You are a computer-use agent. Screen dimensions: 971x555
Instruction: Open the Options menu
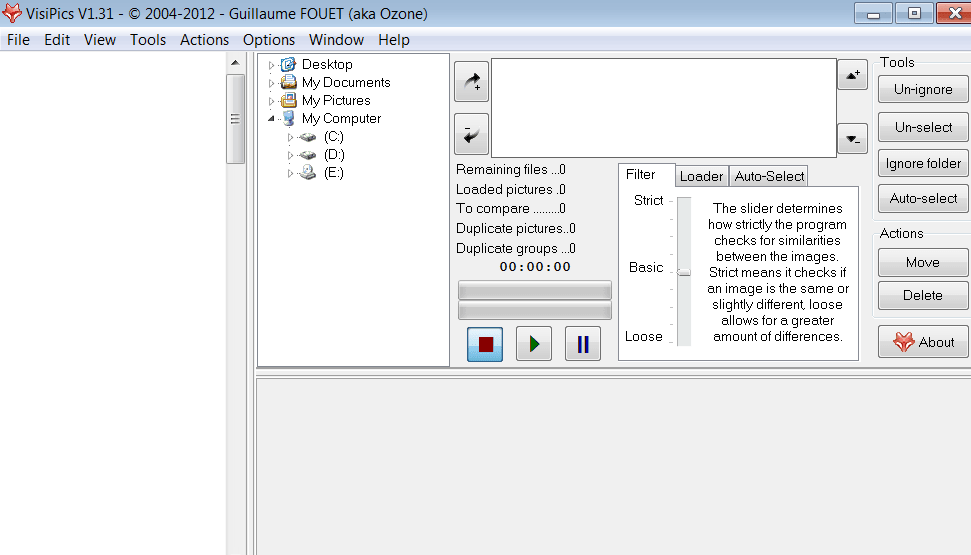(x=269, y=40)
